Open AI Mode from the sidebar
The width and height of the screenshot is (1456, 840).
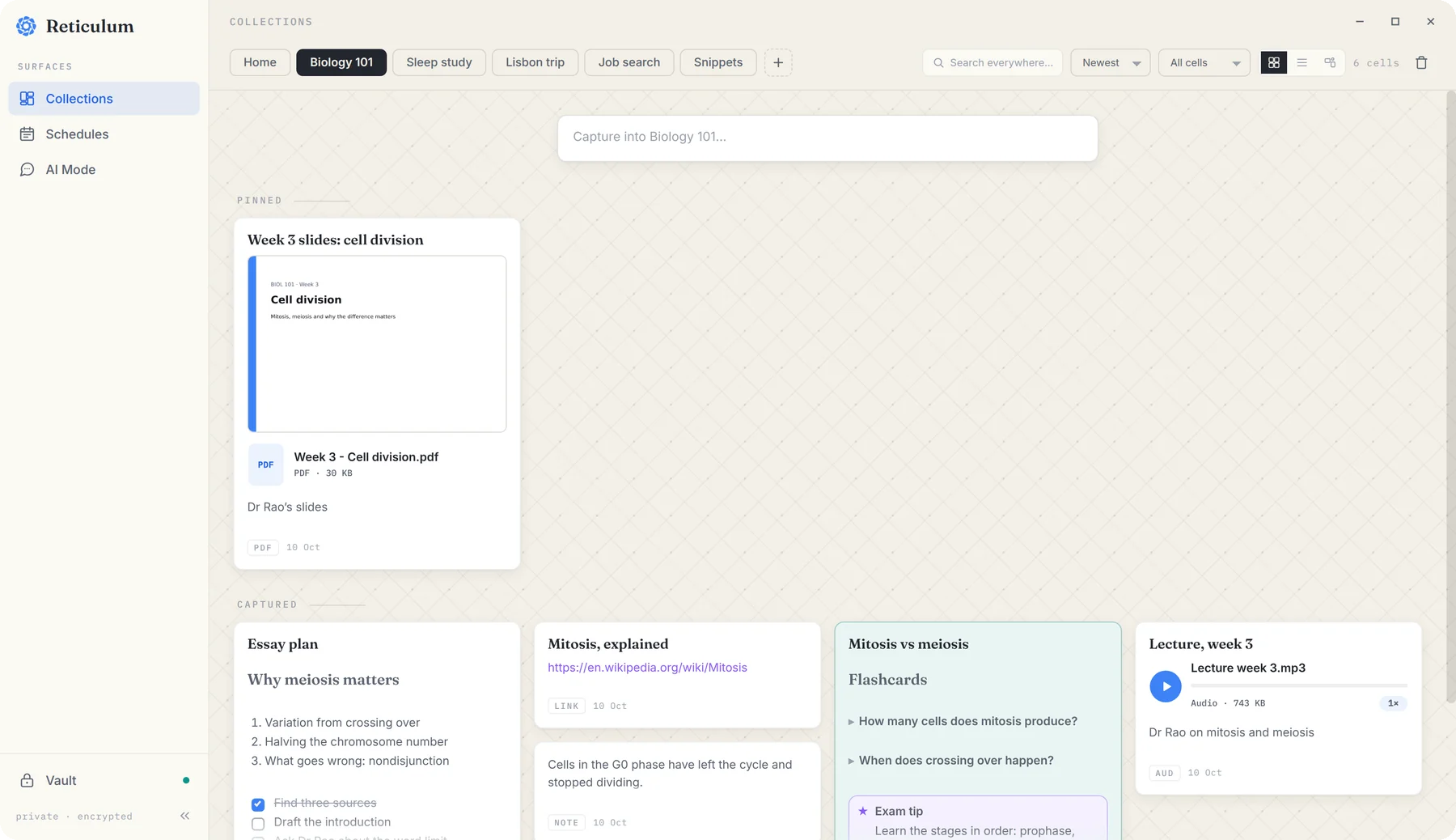point(104,169)
